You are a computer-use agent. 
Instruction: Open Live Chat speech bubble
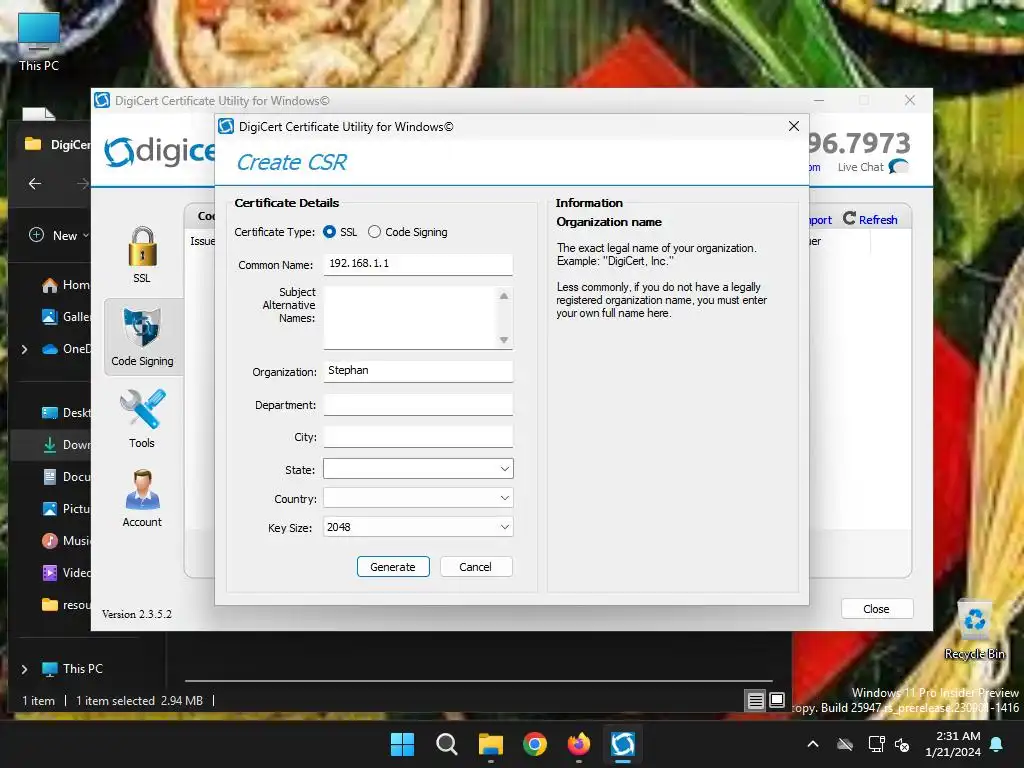pos(899,167)
